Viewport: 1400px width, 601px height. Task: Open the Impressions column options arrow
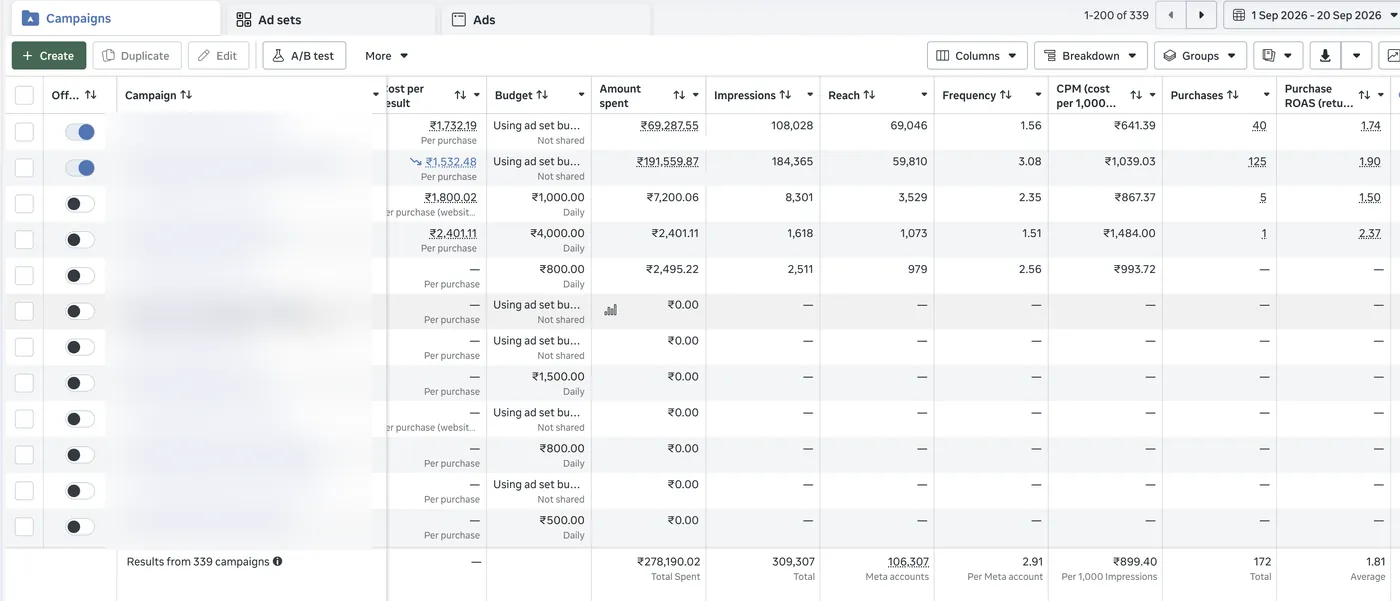809,95
